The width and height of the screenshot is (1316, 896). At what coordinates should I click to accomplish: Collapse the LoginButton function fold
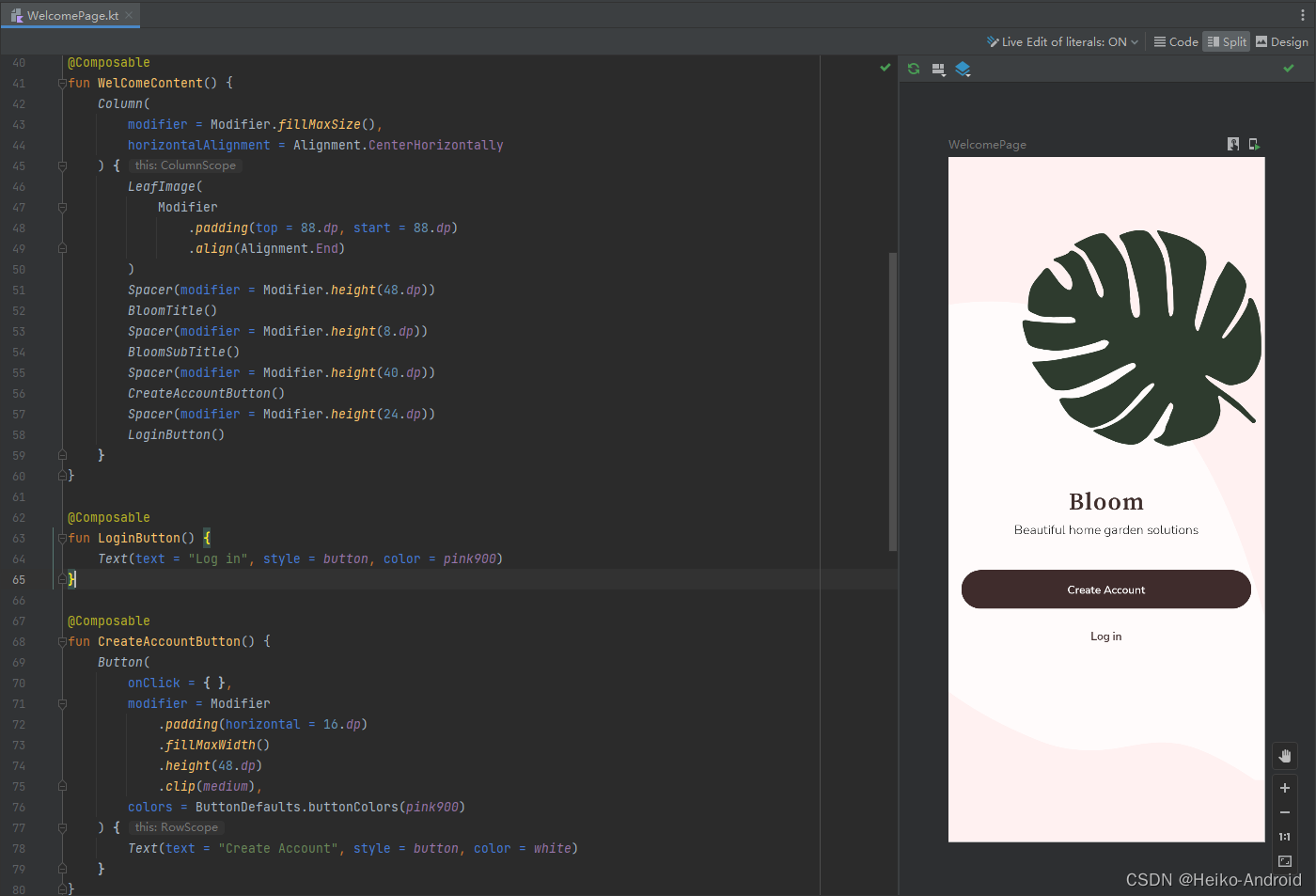click(x=62, y=539)
